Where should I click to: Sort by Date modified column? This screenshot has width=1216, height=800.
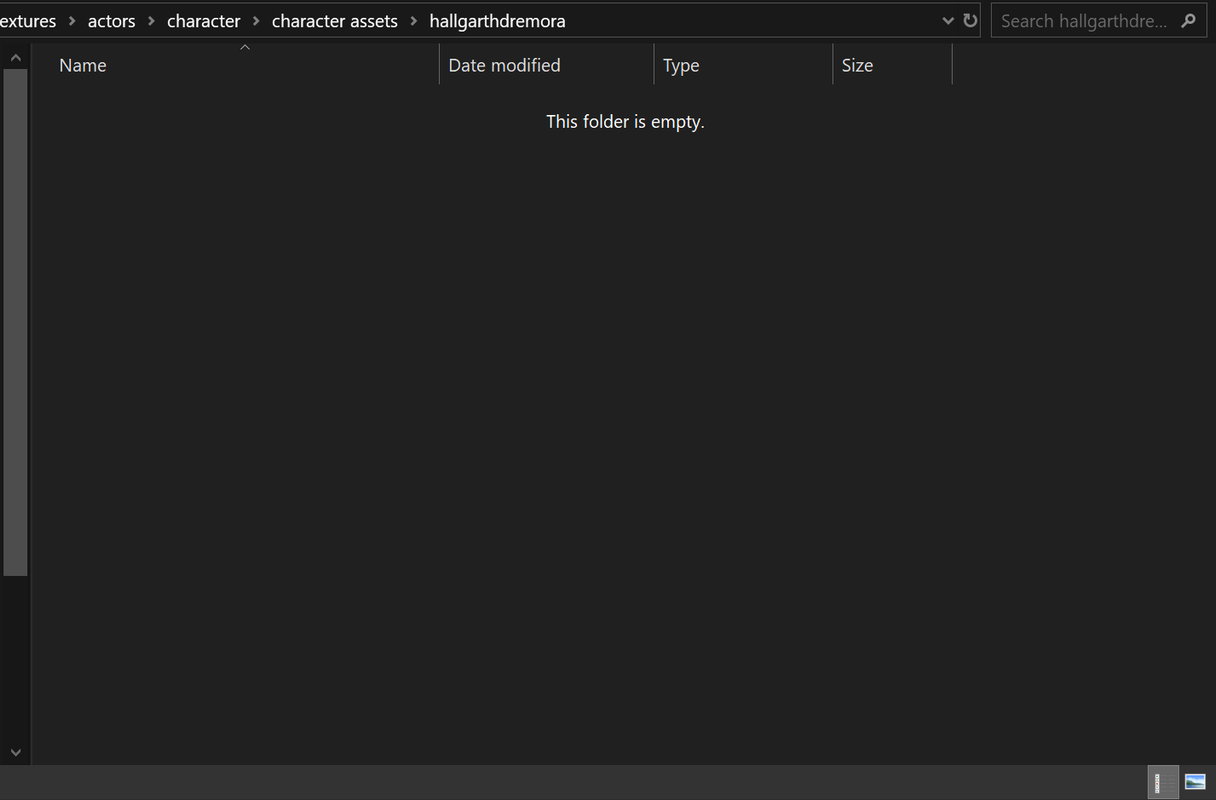pyautogui.click(x=546, y=65)
